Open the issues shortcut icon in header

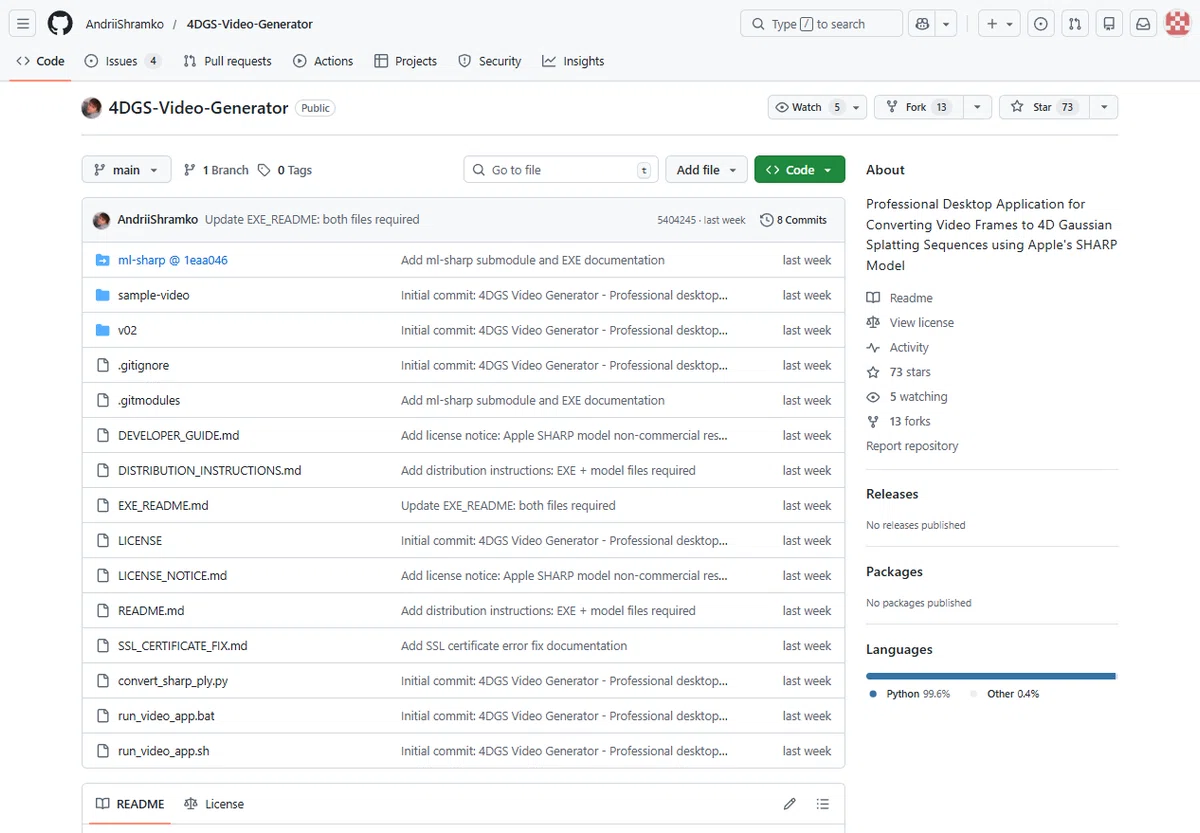click(x=1041, y=24)
